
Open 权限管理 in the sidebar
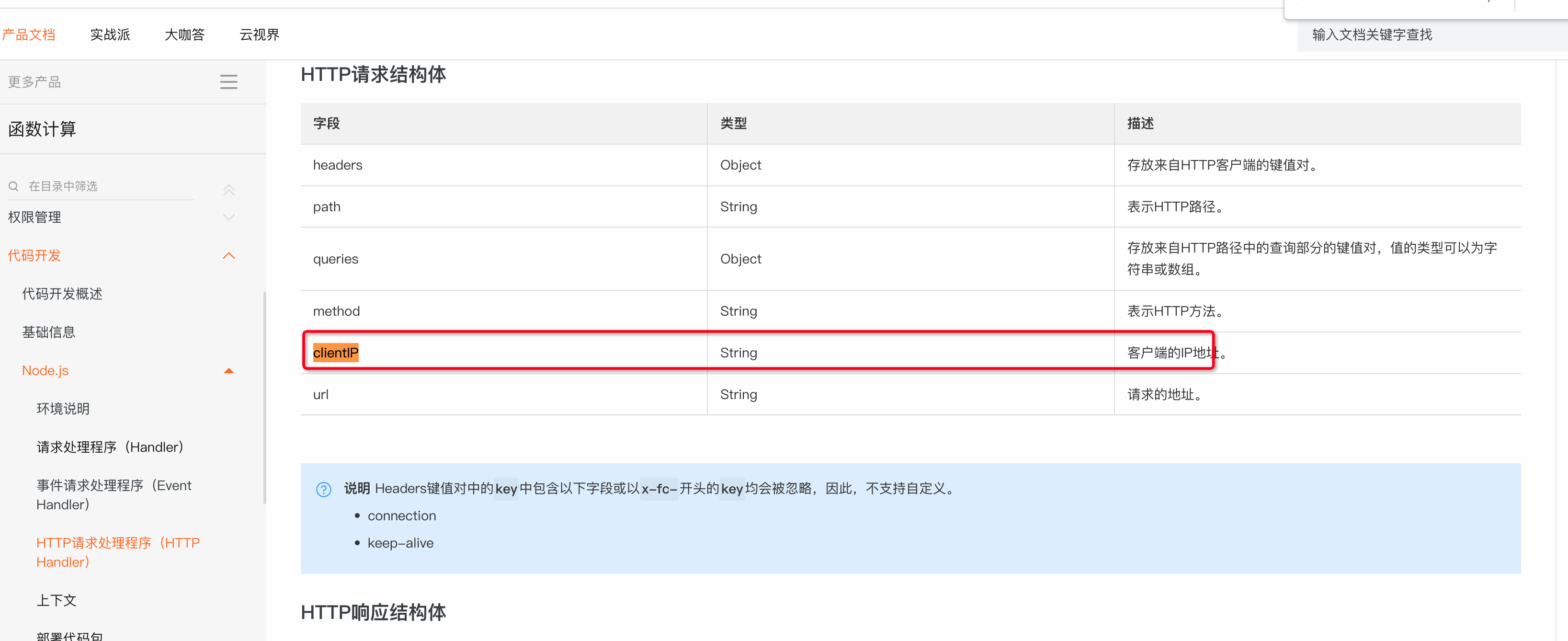[x=34, y=217]
